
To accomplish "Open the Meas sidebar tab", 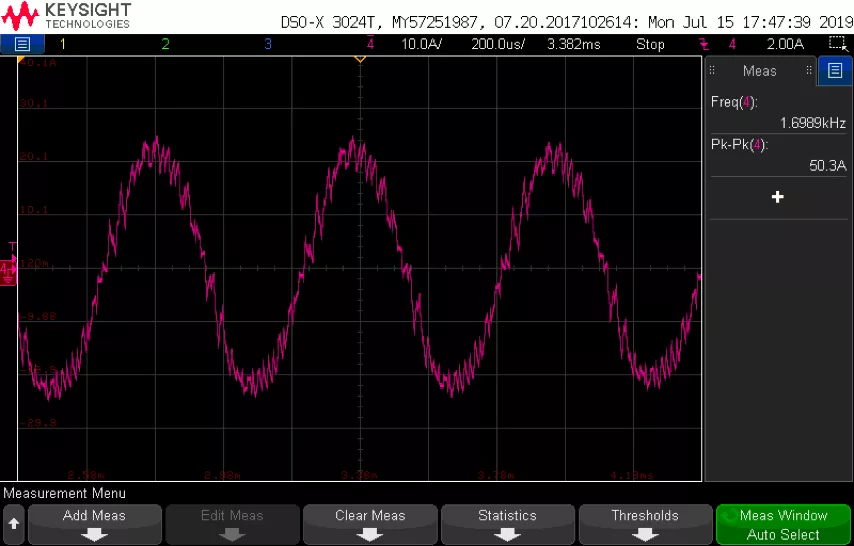I will point(760,71).
